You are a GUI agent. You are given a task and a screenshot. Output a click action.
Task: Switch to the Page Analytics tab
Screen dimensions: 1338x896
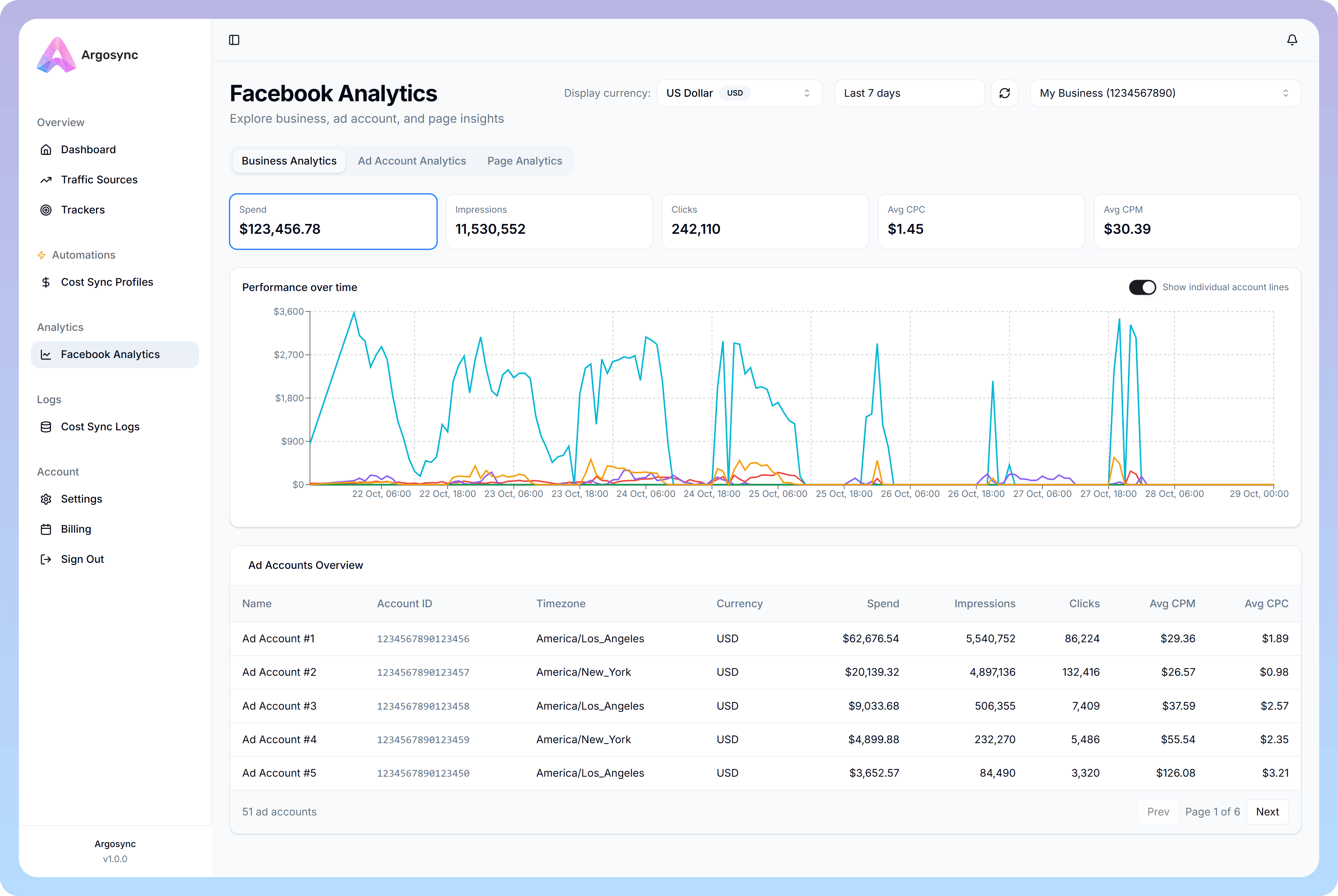[x=524, y=161]
